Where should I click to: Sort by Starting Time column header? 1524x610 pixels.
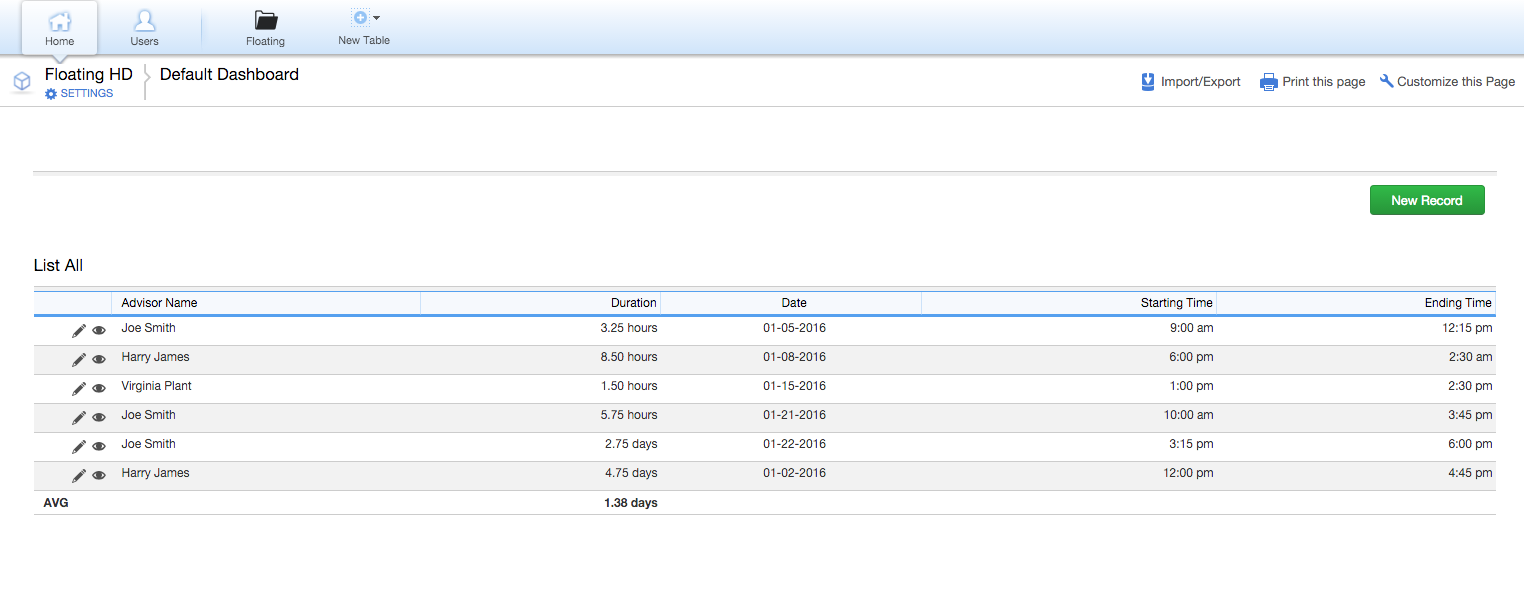1176,303
